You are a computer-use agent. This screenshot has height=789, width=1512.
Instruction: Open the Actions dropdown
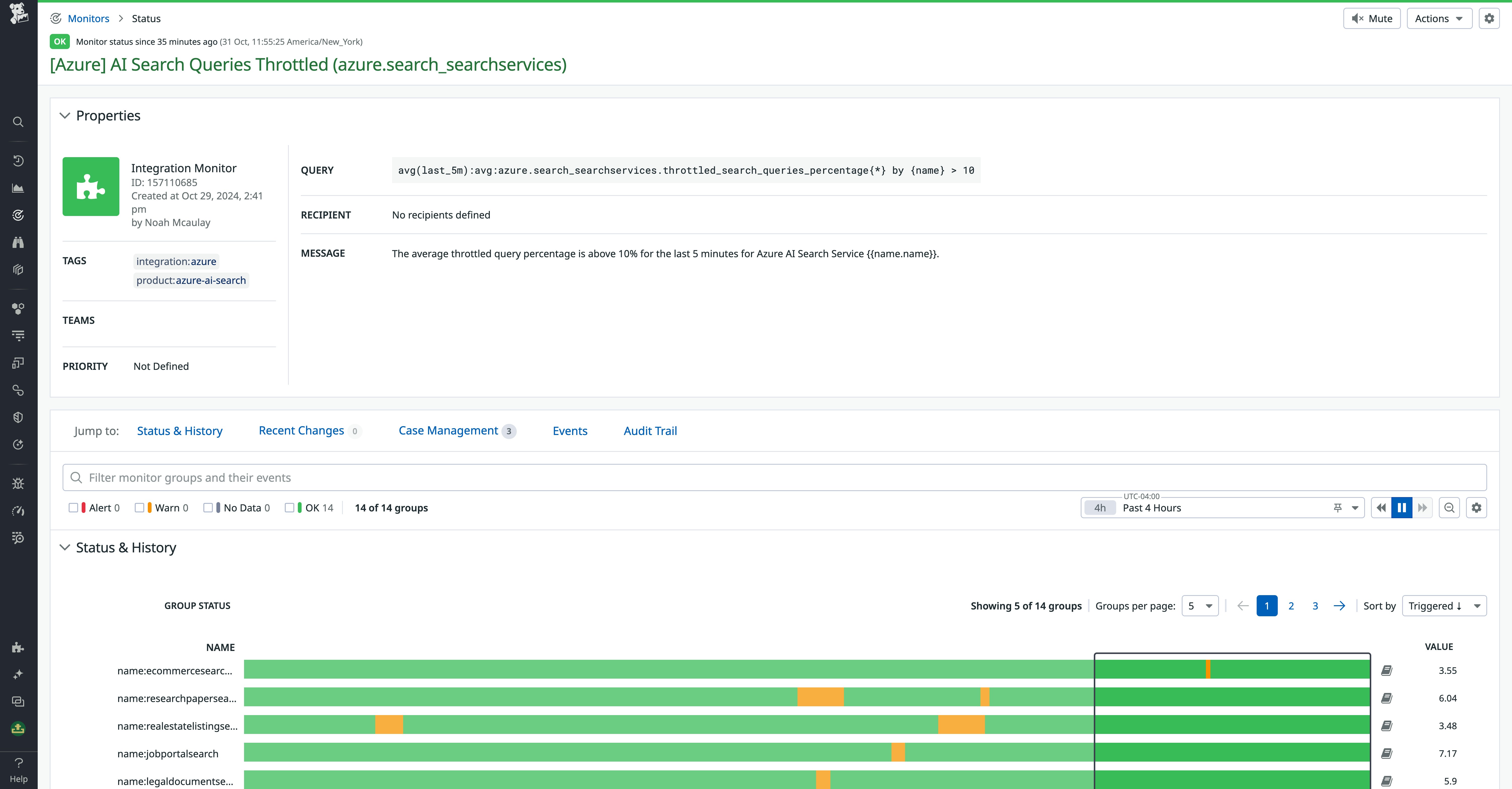click(1439, 18)
